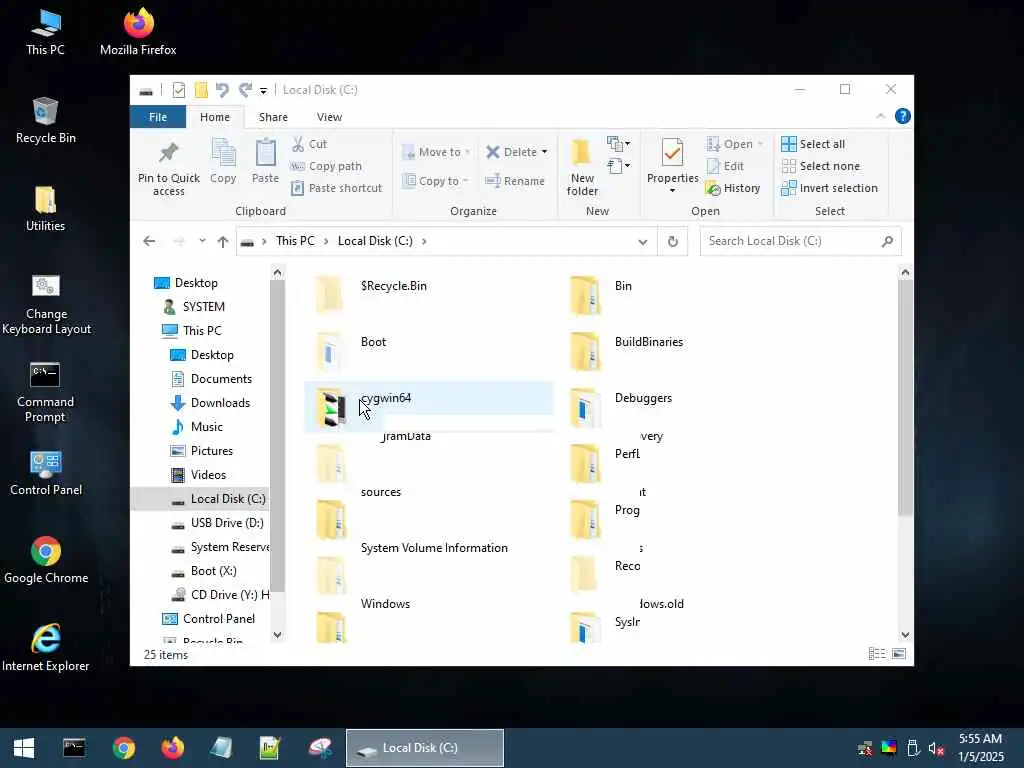Select the cygwin64 folder

[x=428, y=406]
